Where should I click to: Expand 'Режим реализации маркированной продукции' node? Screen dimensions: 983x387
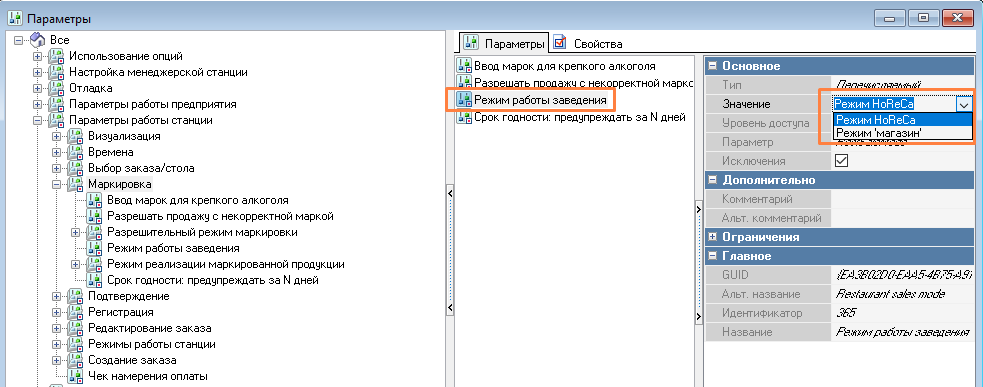coord(76,264)
